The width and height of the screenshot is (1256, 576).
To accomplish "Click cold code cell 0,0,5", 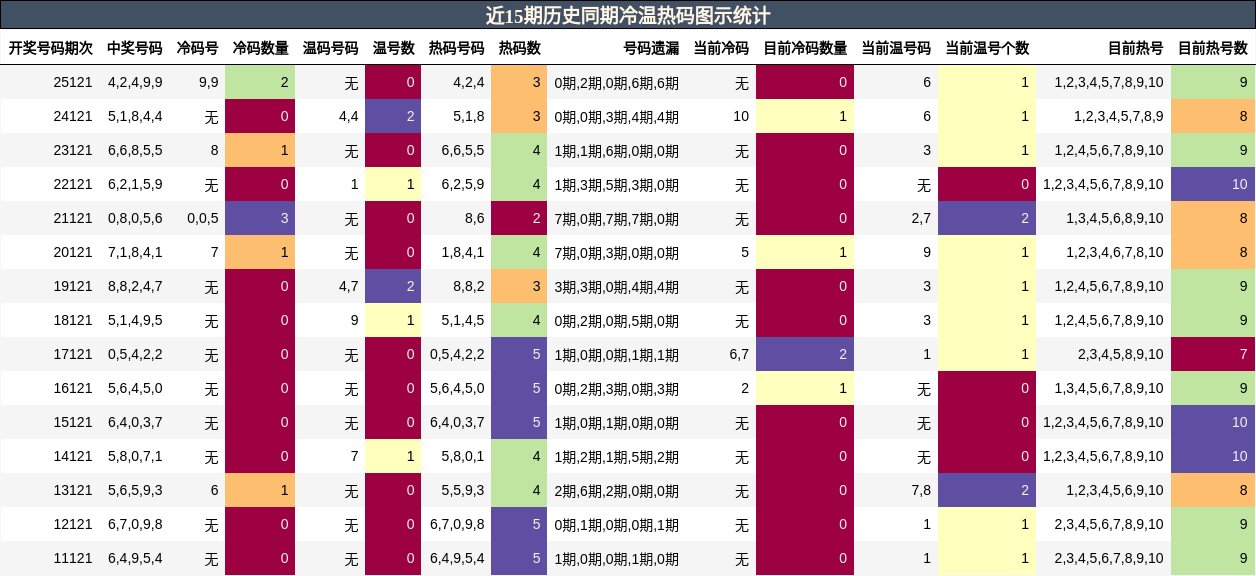I will point(203,218).
